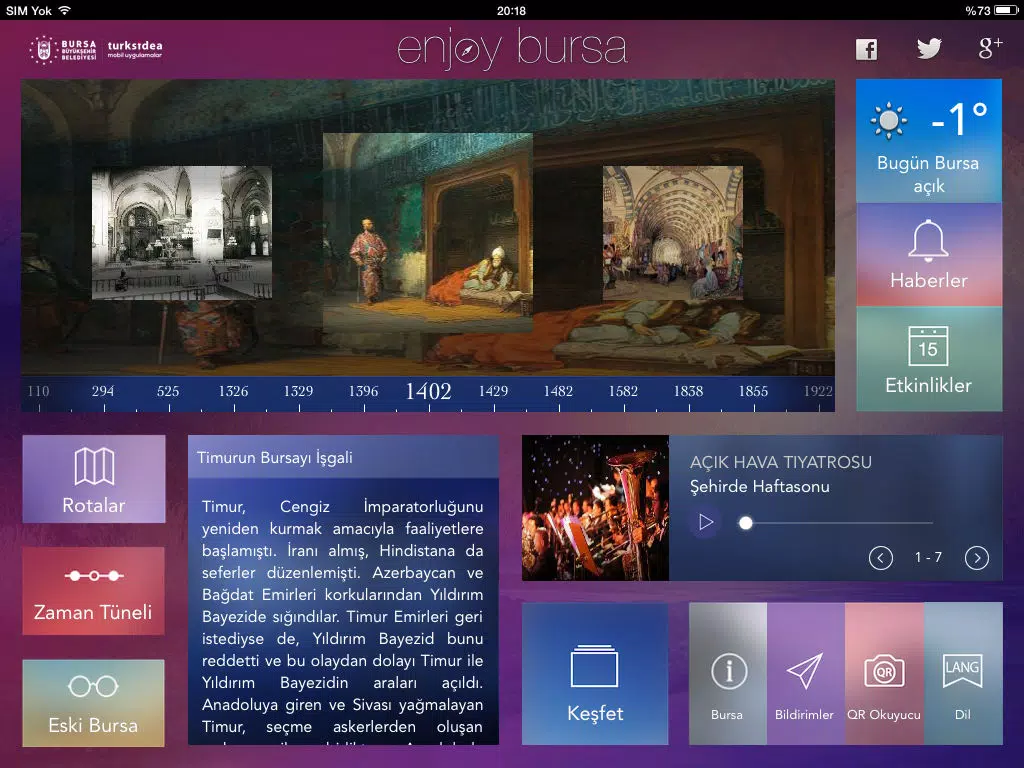
Task: Go to previous item in 1-7 pager
Action: pyautogui.click(x=880, y=558)
